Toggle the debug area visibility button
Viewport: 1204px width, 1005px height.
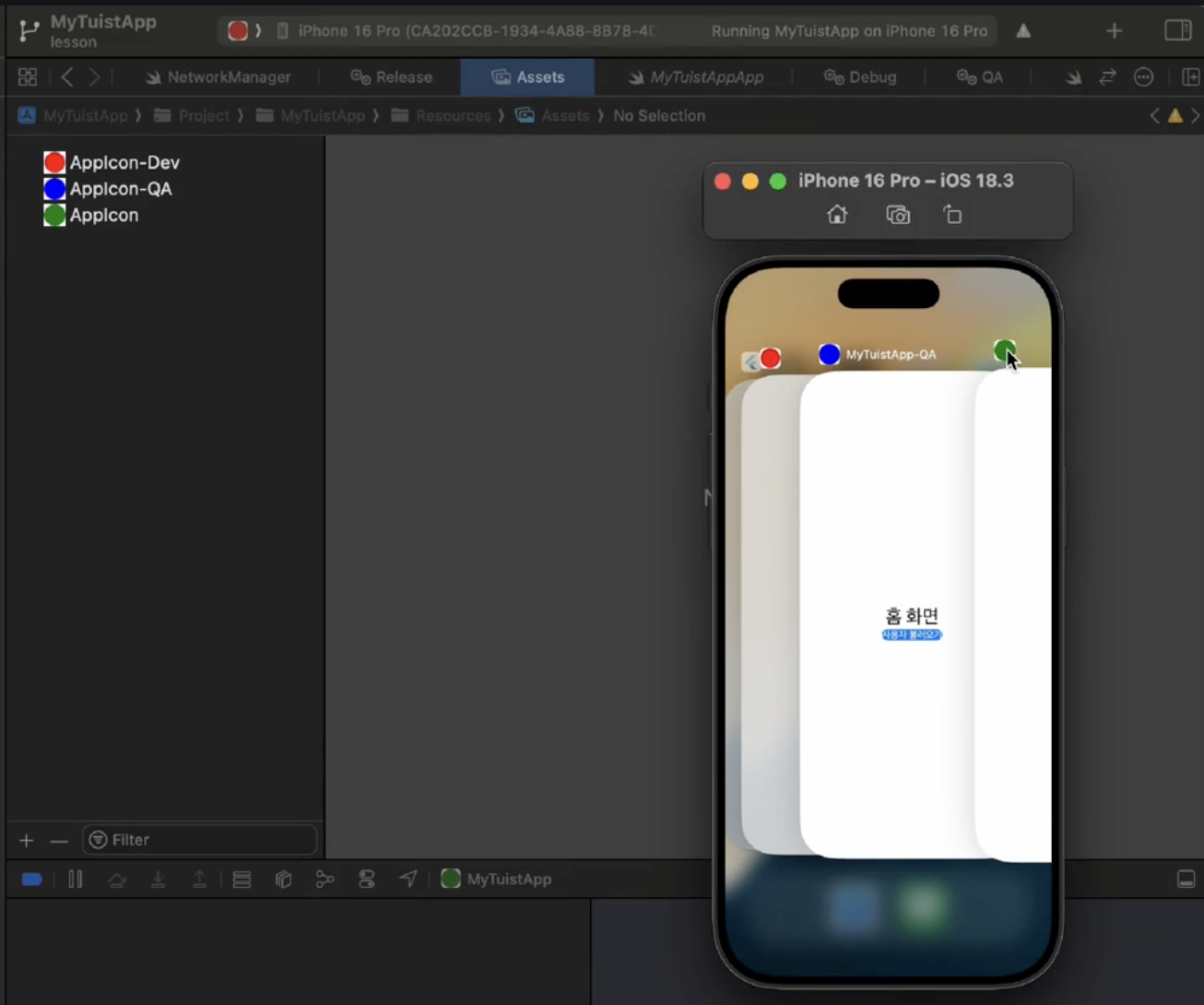point(1186,880)
